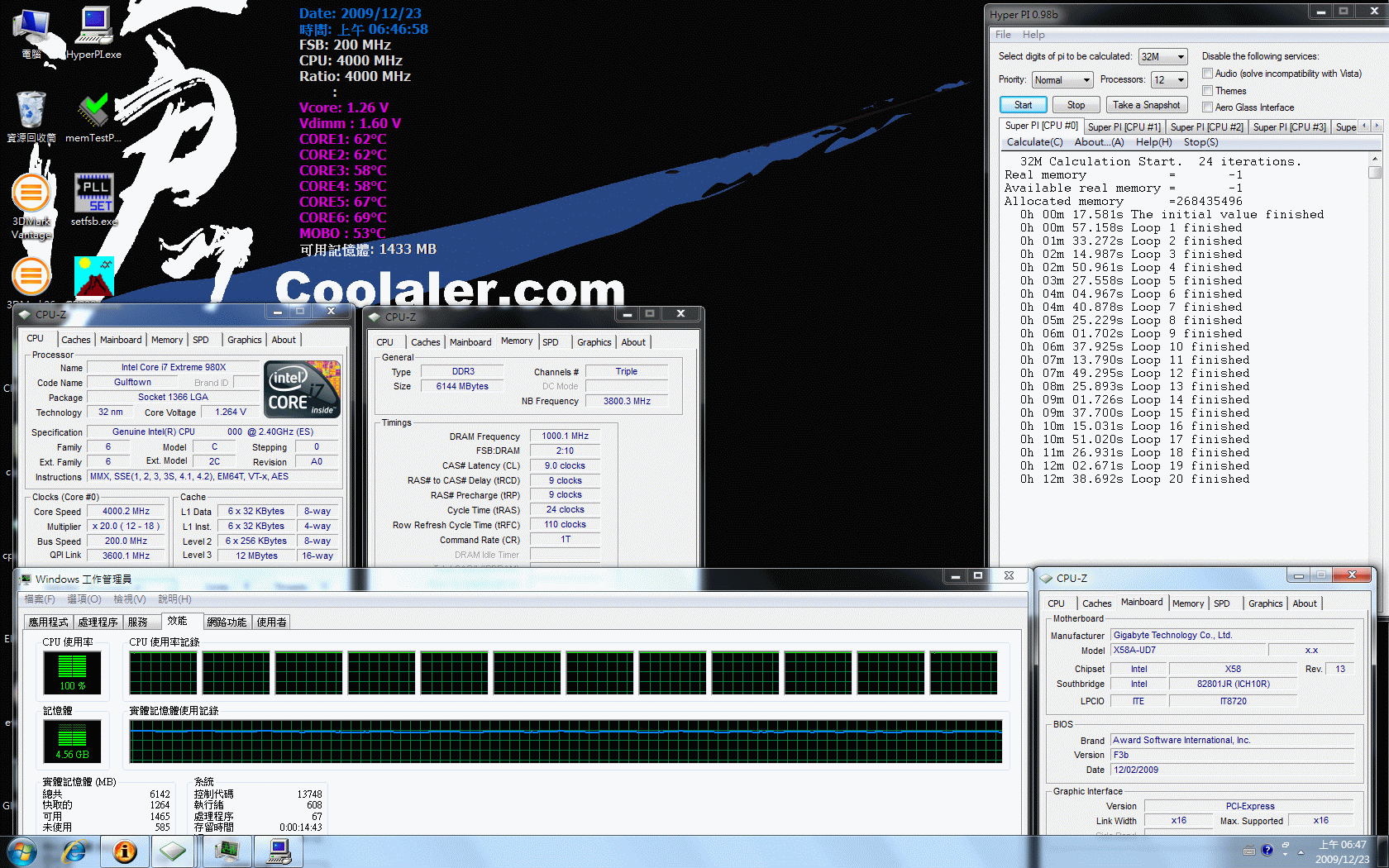Open About tab in memory CPU-Z window
Image resolution: width=1389 pixels, height=868 pixels.
coord(633,342)
